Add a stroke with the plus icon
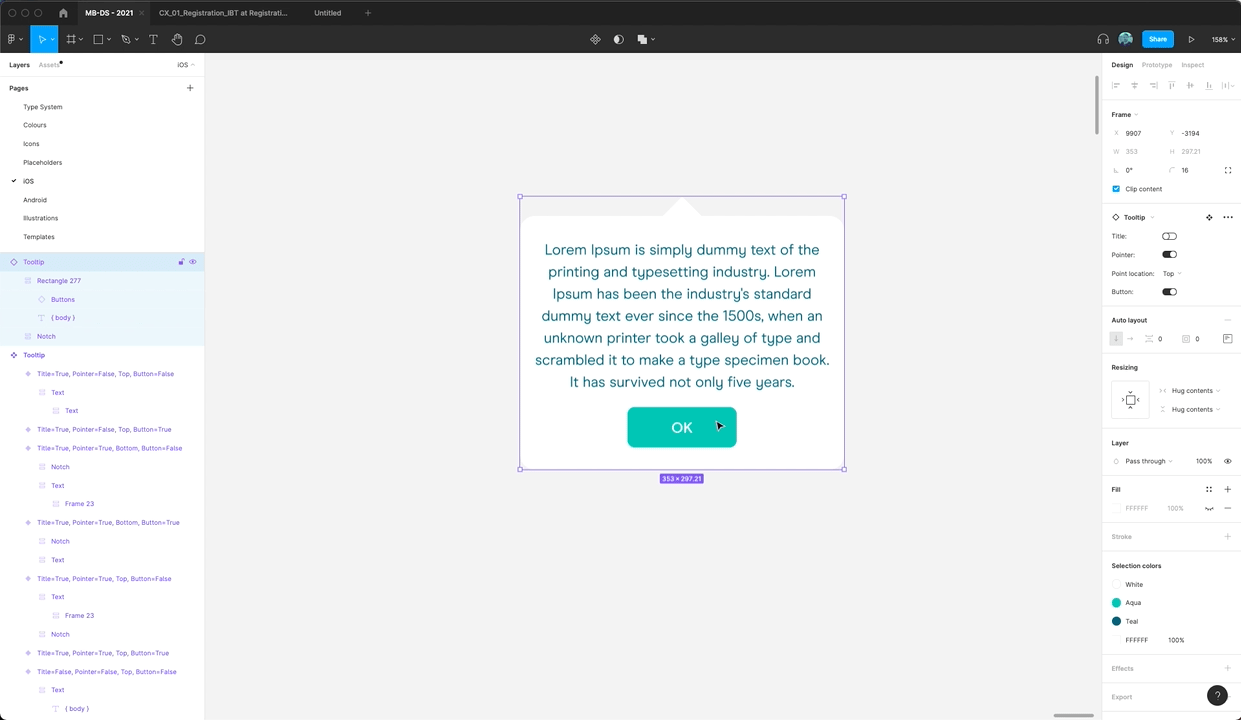 [1227, 537]
